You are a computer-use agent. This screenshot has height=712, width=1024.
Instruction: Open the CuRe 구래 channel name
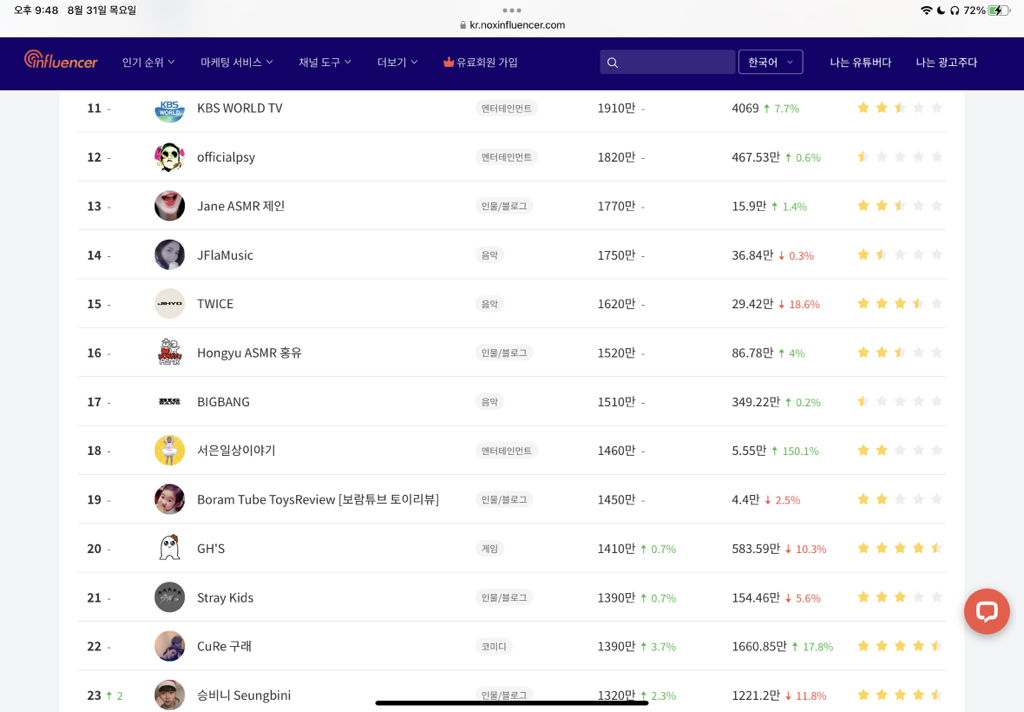click(224, 647)
